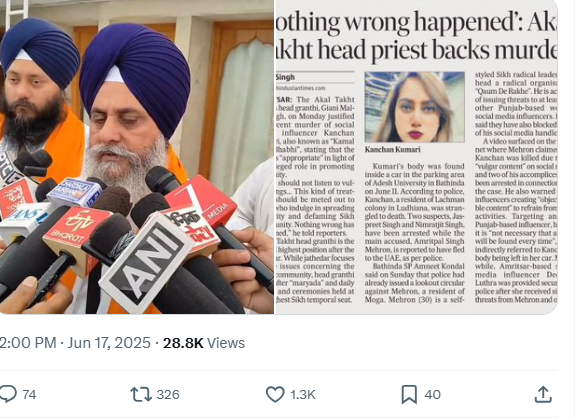The height and width of the screenshot is (418, 577).
Task: Bookmark the tweet using bookmark icon
Action: coord(409,394)
